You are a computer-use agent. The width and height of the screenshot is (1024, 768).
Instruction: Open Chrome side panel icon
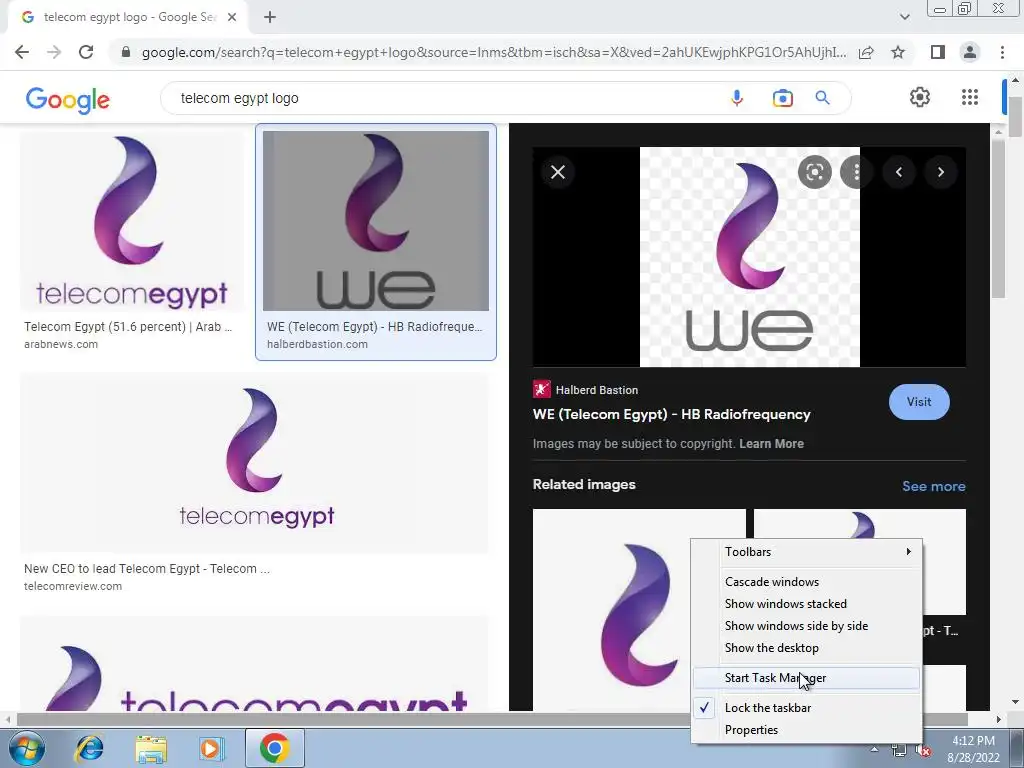(937, 52)
